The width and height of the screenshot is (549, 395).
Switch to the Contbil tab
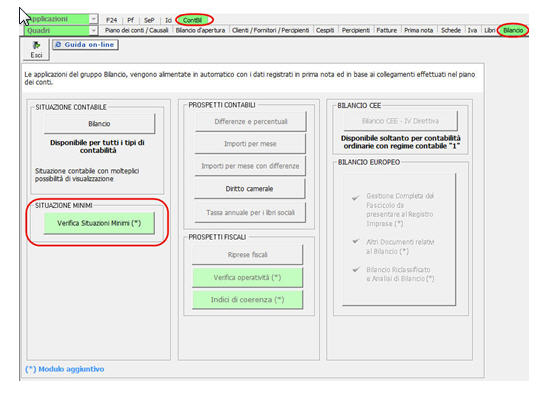[x=193, y=20]
